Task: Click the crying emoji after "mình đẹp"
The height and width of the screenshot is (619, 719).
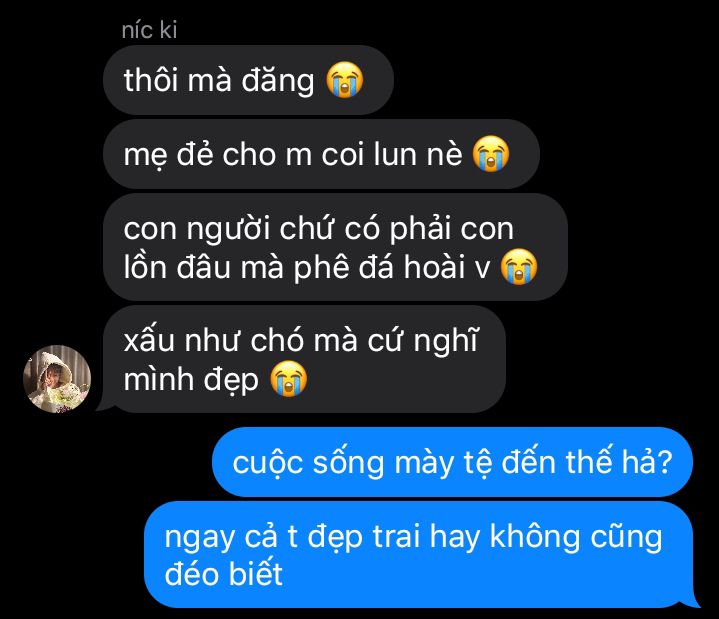Action: coord(288,378)
